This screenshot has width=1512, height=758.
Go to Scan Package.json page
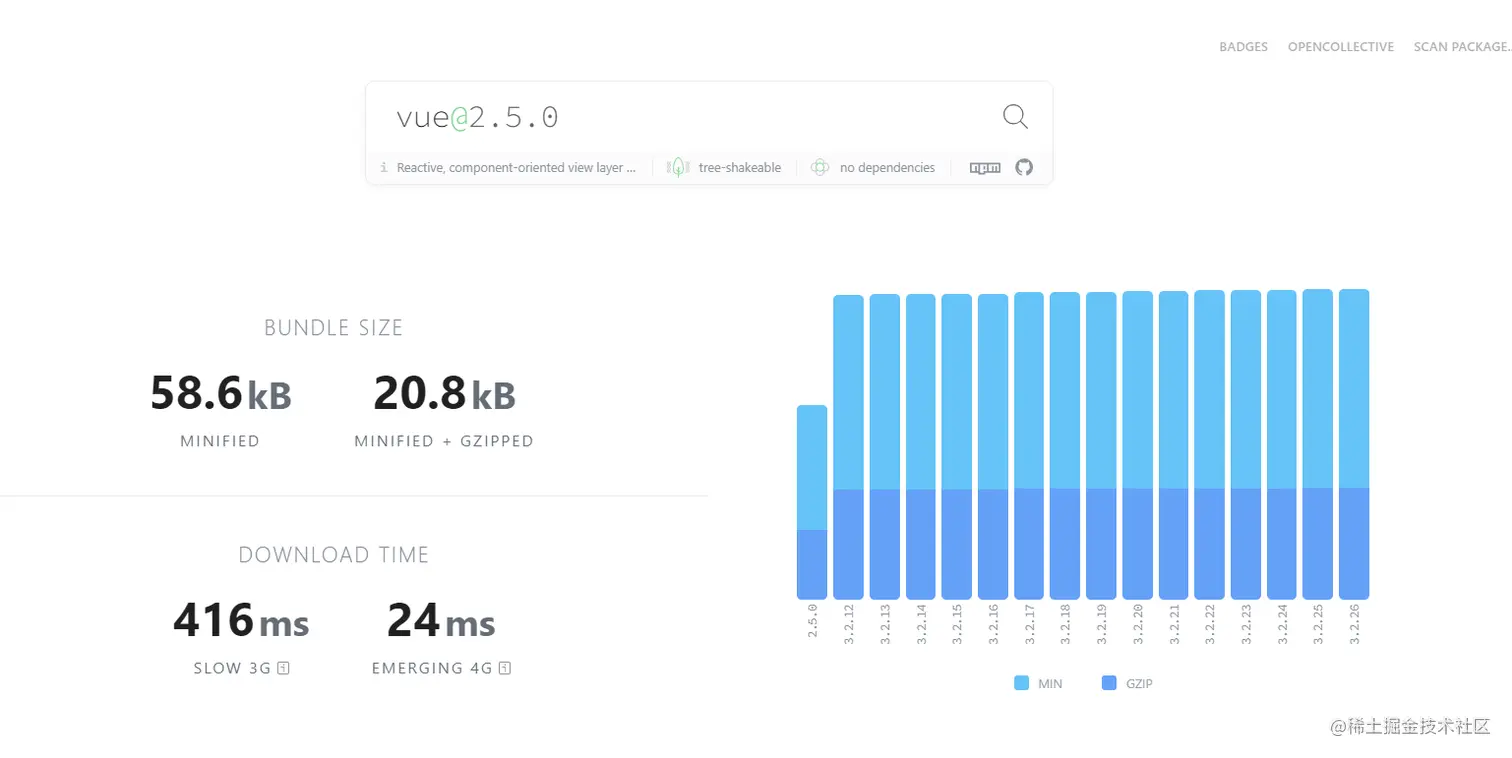tap(1462, 47)
